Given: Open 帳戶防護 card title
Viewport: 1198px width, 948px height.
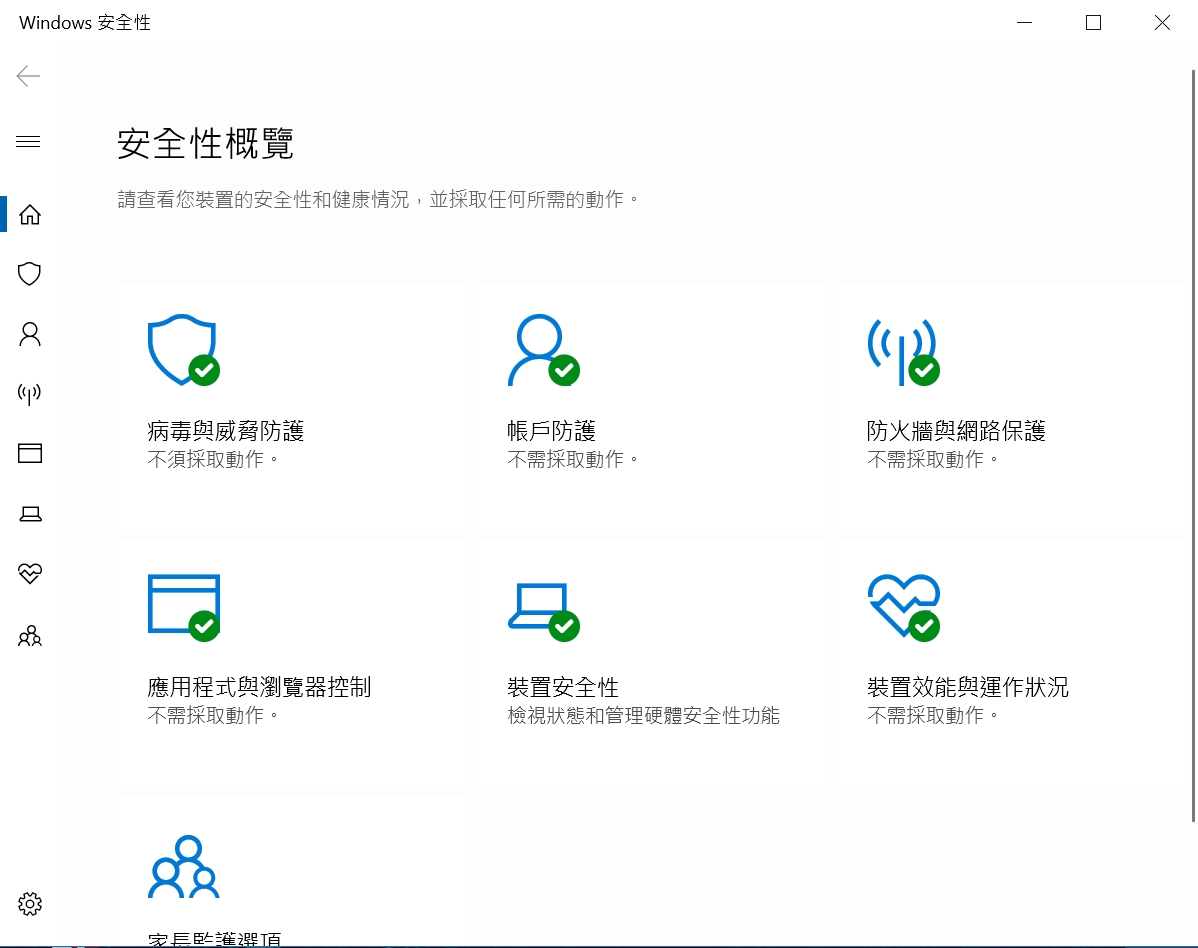Looking at the screenshot, I should click(552, 431).
